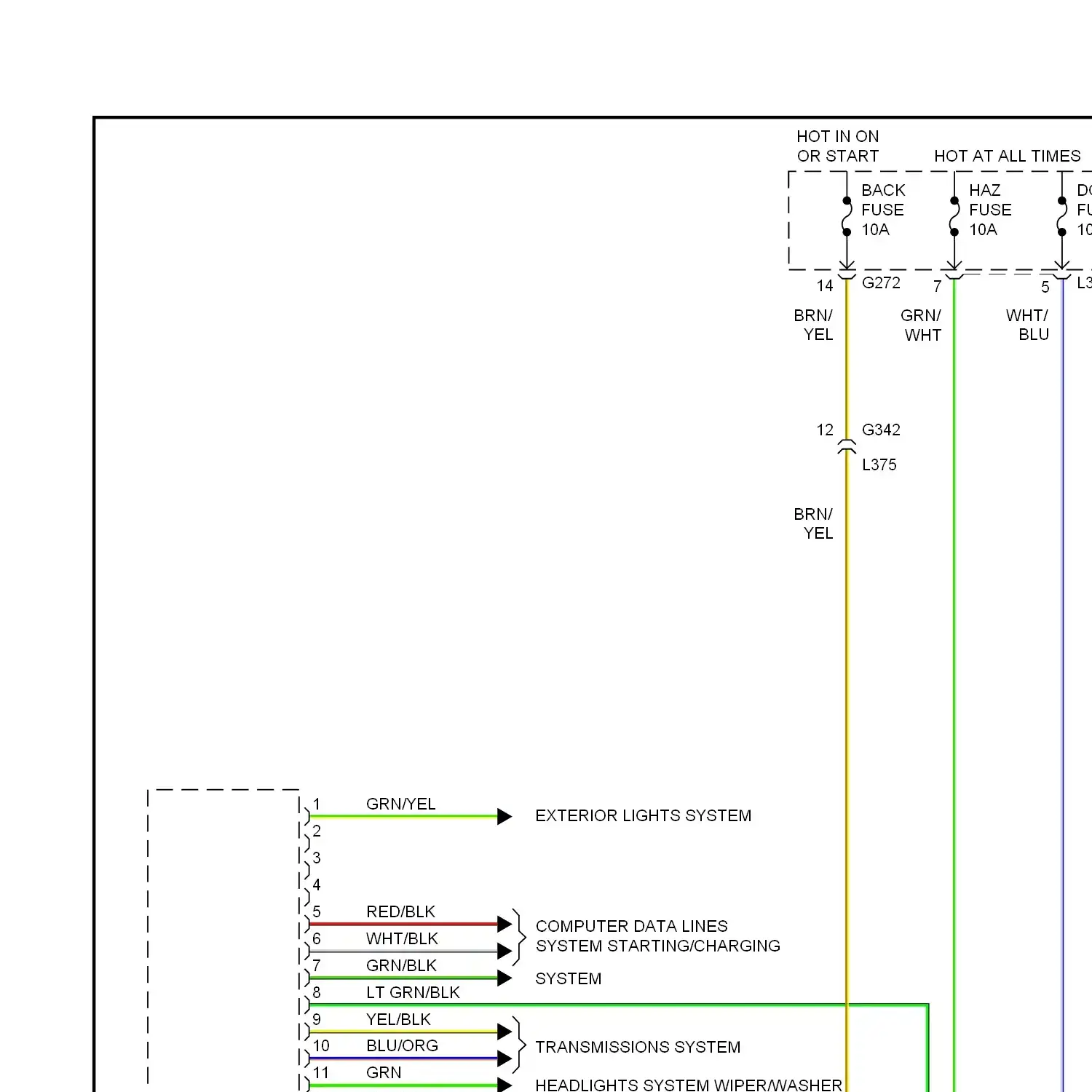The height and width of the screenshot is (1092, 1092).
Task: Click the arrowhead on the GRN/BLK wire
Action: click(505, 978)
